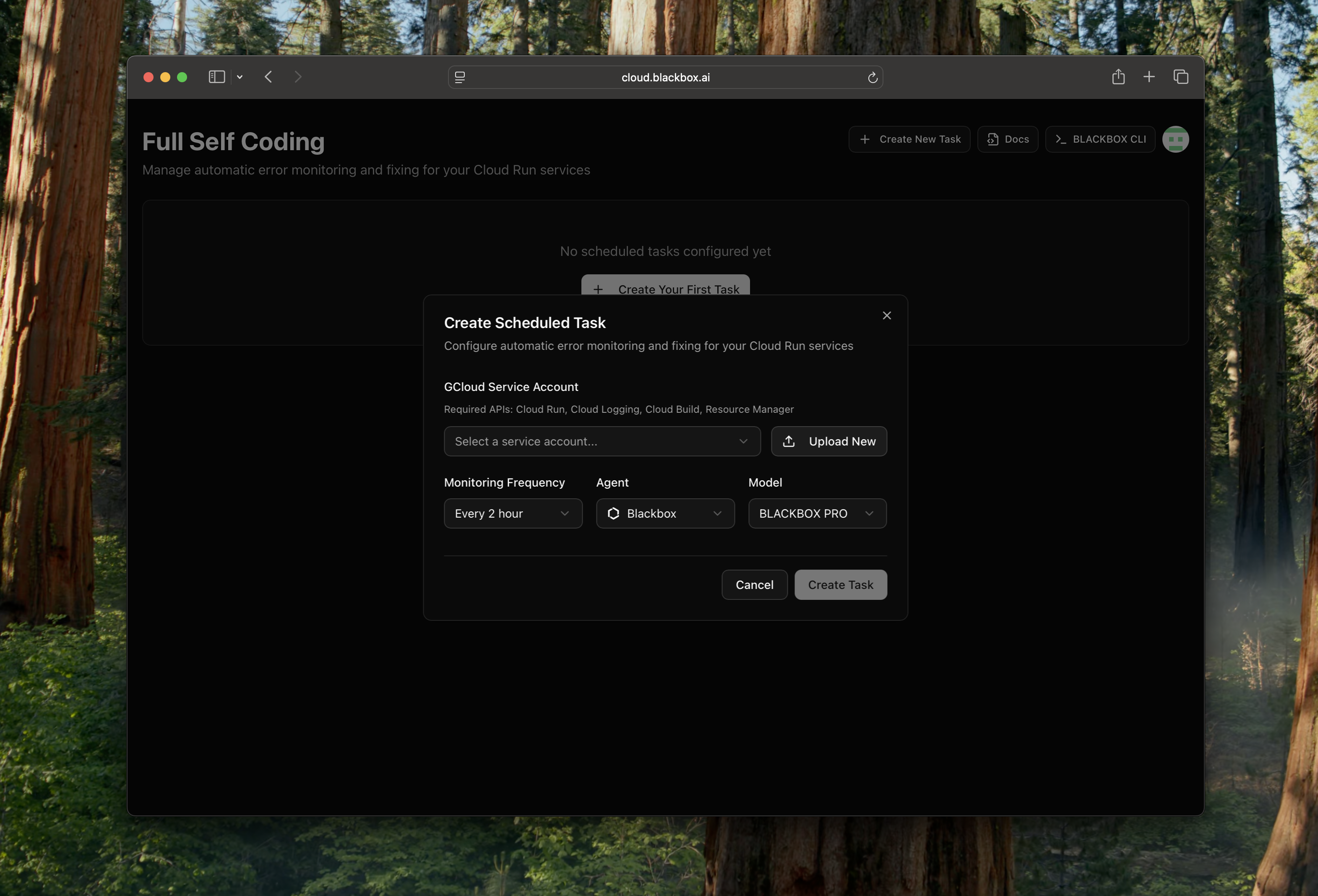Cancel the scheduled task creation
1318x896 pixels.
754,584
